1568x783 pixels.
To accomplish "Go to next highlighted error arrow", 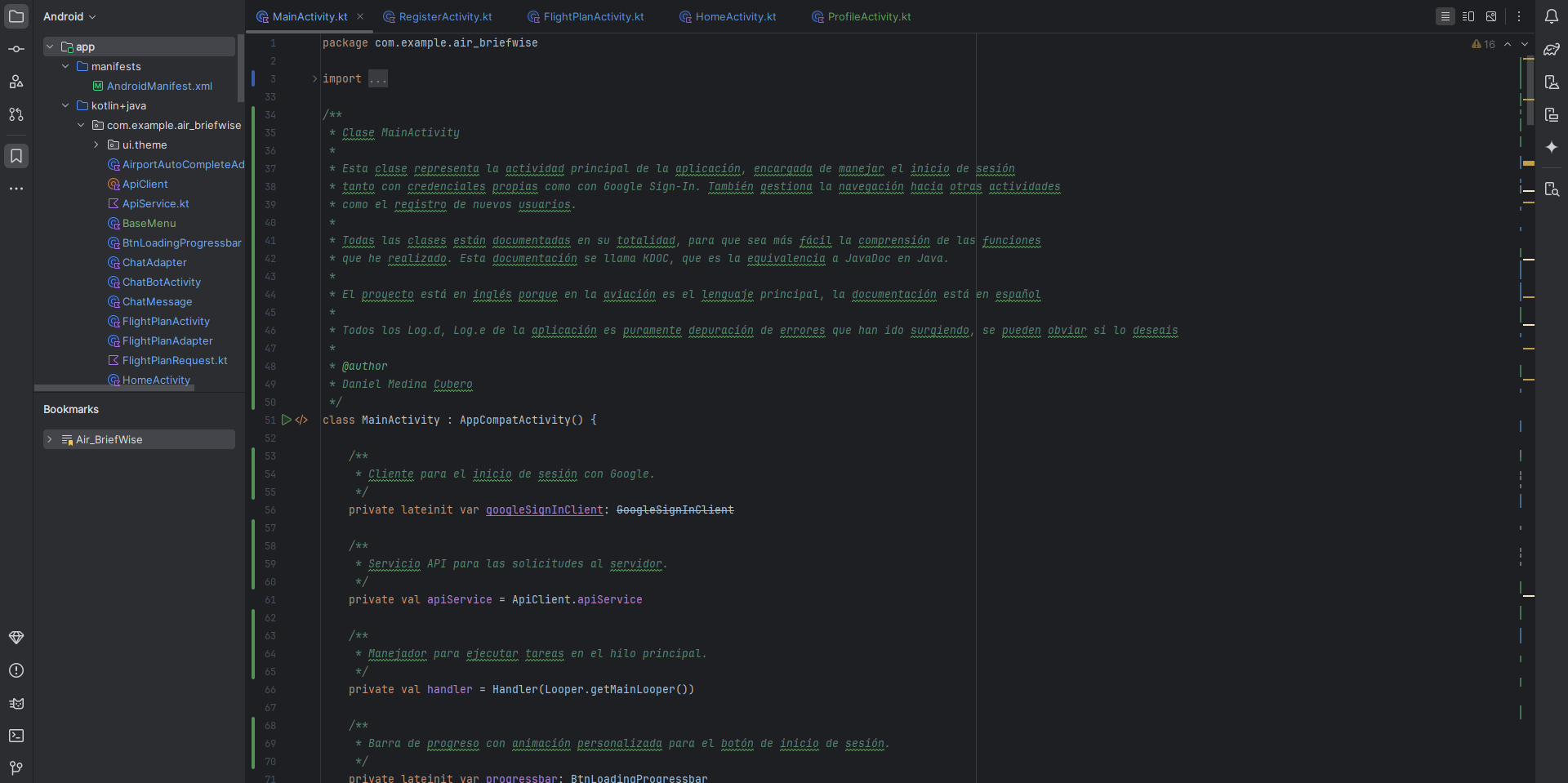I will 1524,44.
